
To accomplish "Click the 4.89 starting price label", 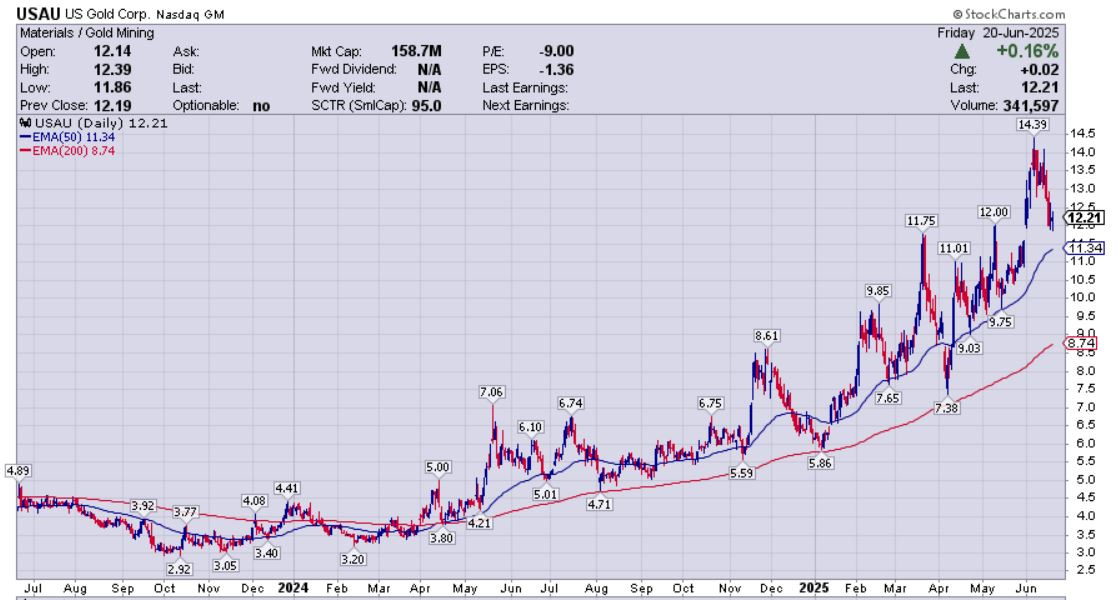I will [x=18, y=471].
